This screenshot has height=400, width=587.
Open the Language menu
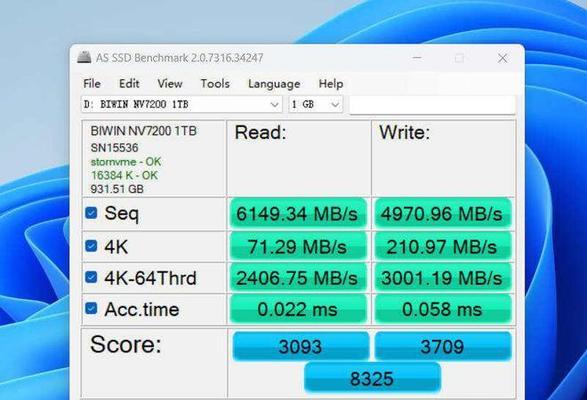(x=274, y=84)
